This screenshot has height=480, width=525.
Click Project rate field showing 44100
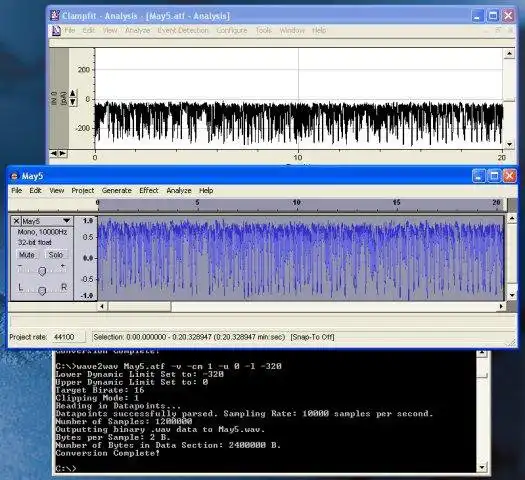(x=68, y=337)
